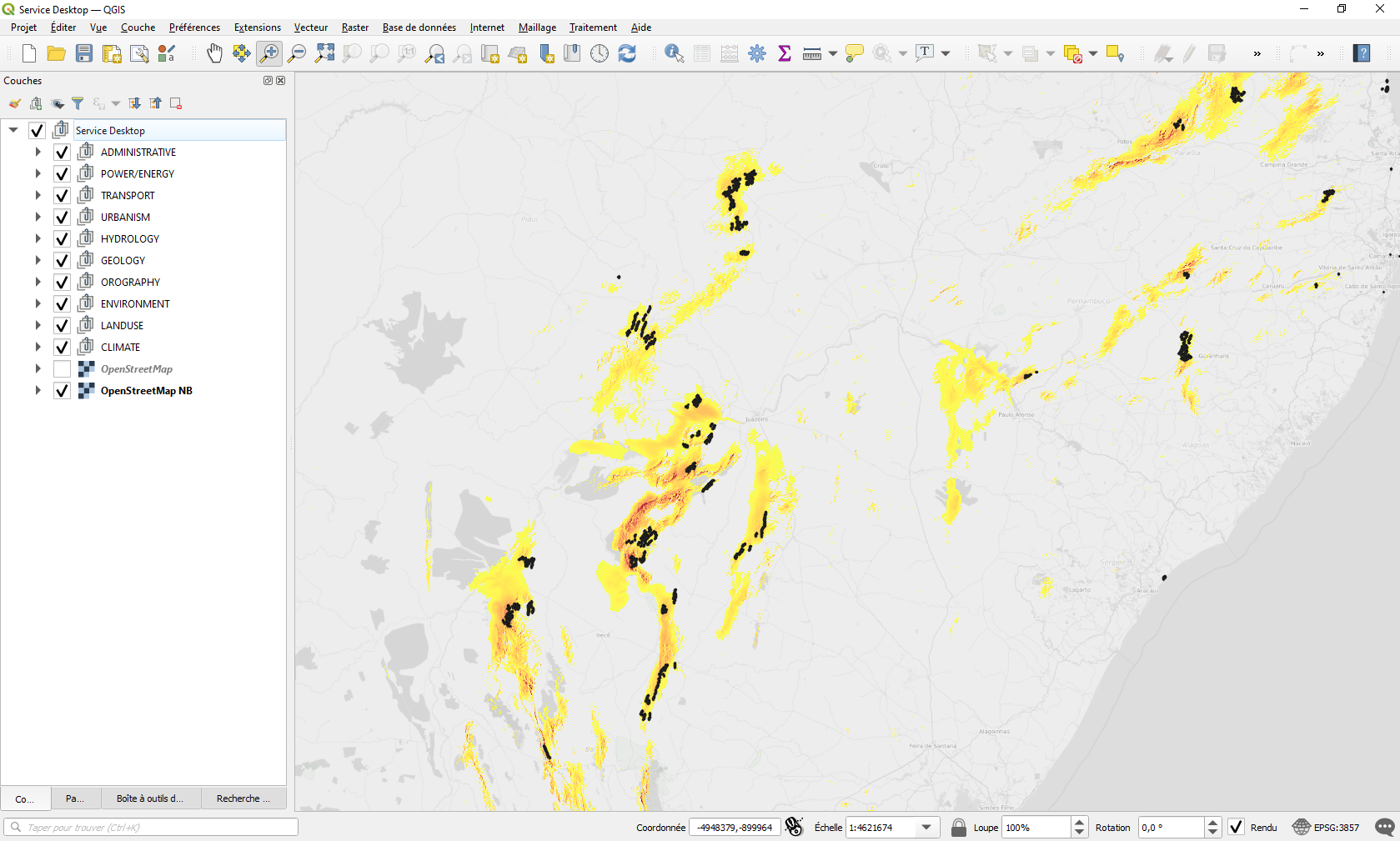Hide the OpenStreetMap NB layer

(x=62, y=391)
